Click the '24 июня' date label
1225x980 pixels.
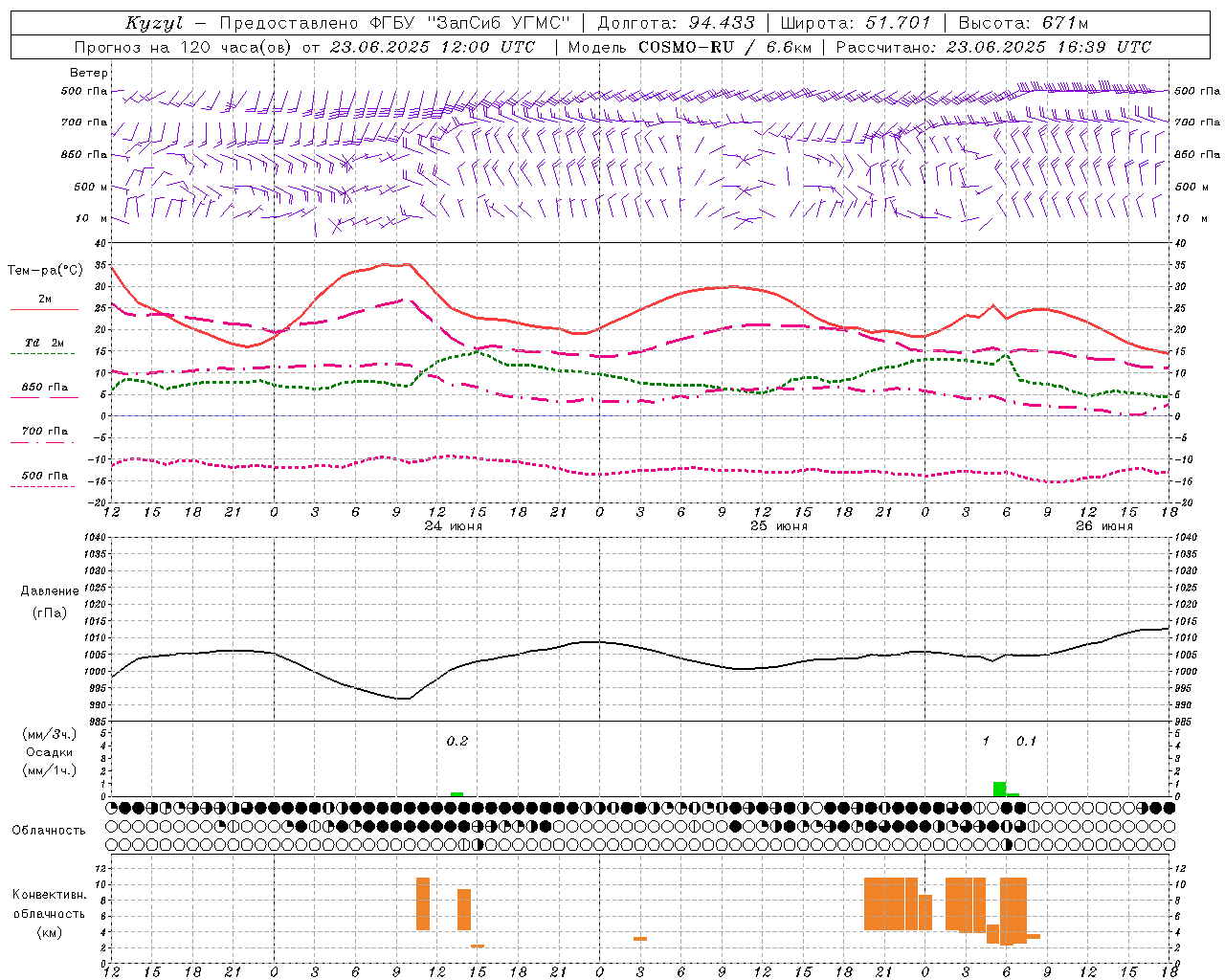point(454,526)
